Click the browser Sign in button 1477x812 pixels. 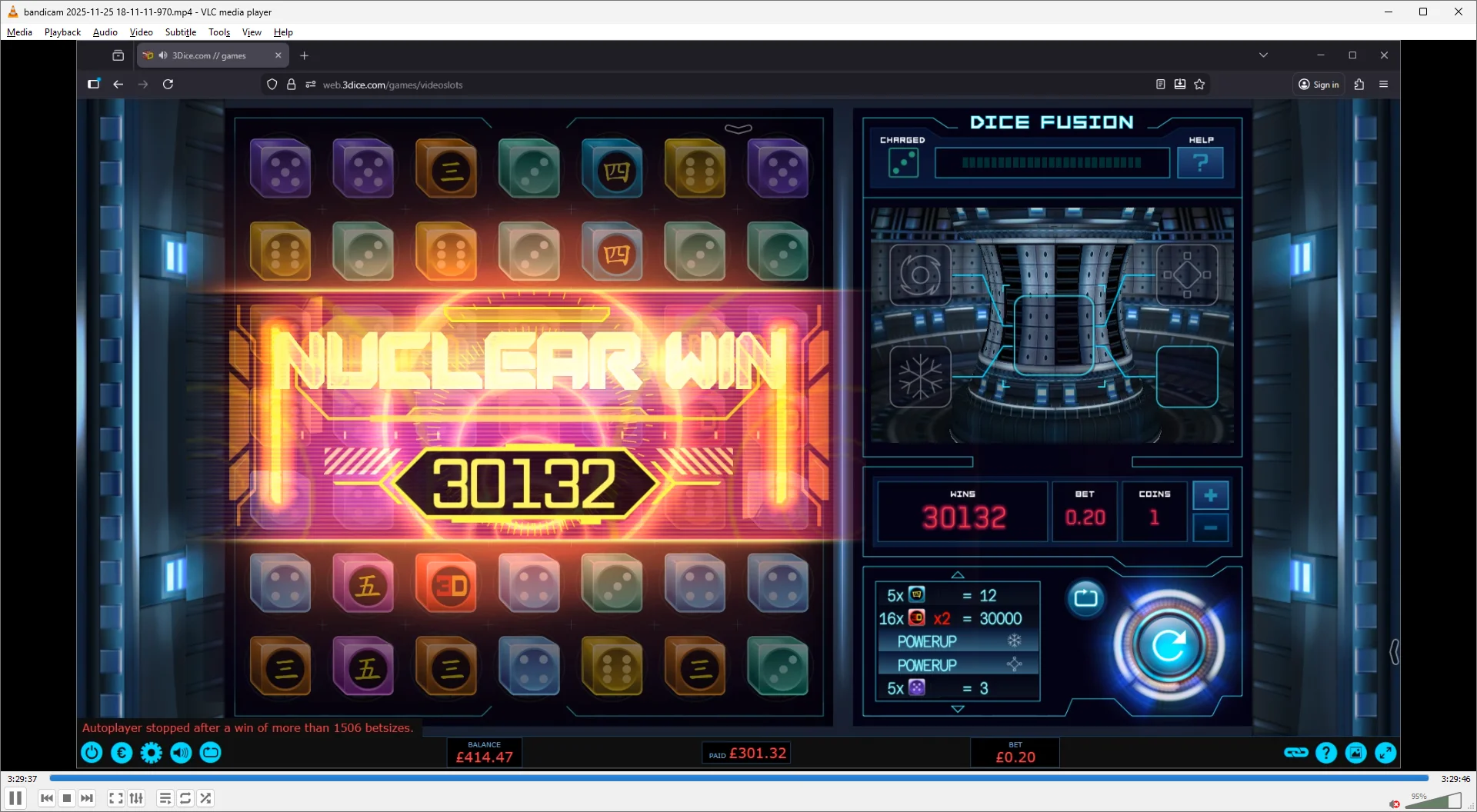pyautogui.click(x=1319, y=85)
